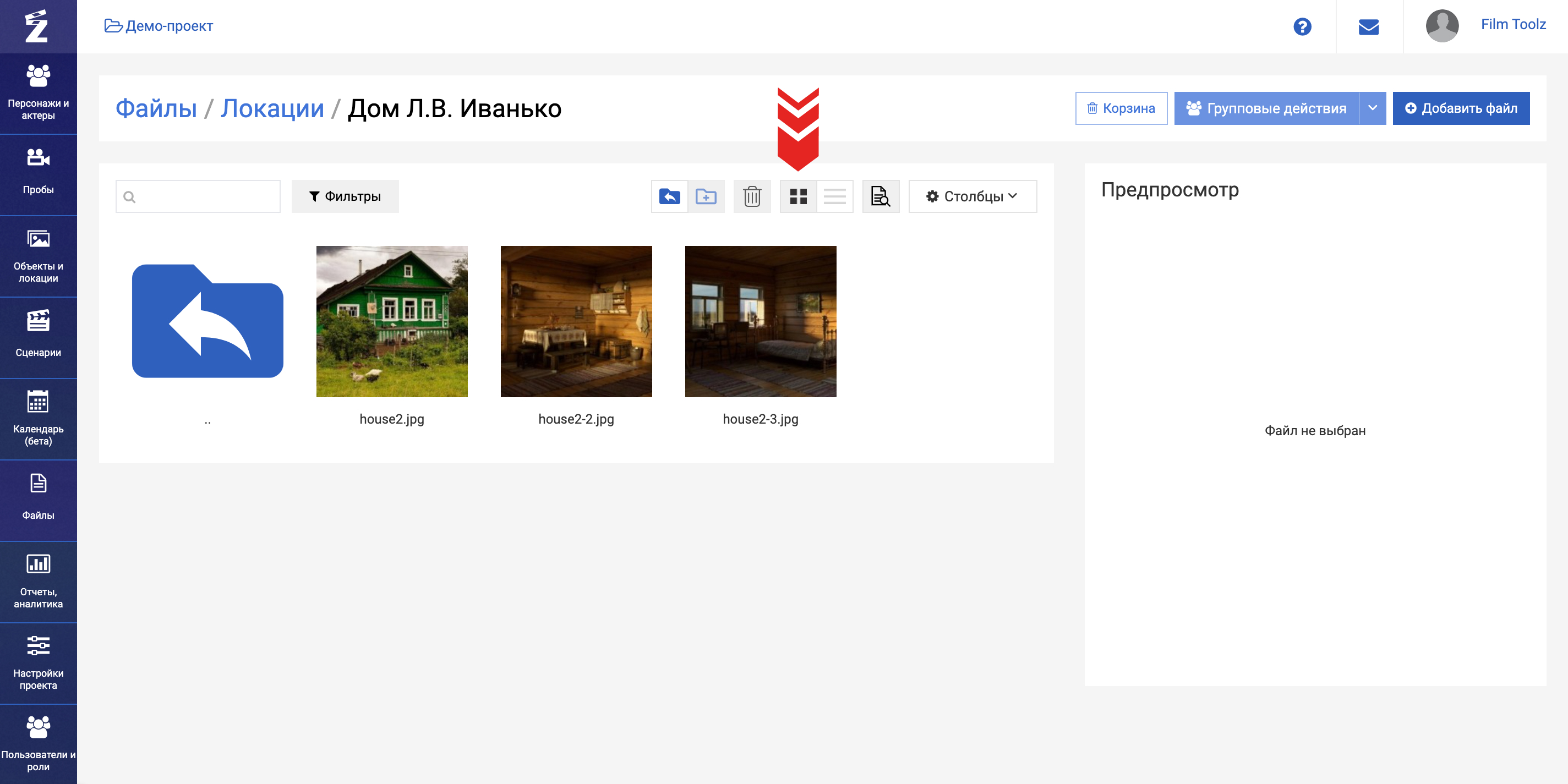
Task: Expand the Групповые действия arrow dropdown
Action: (1373, 108)
